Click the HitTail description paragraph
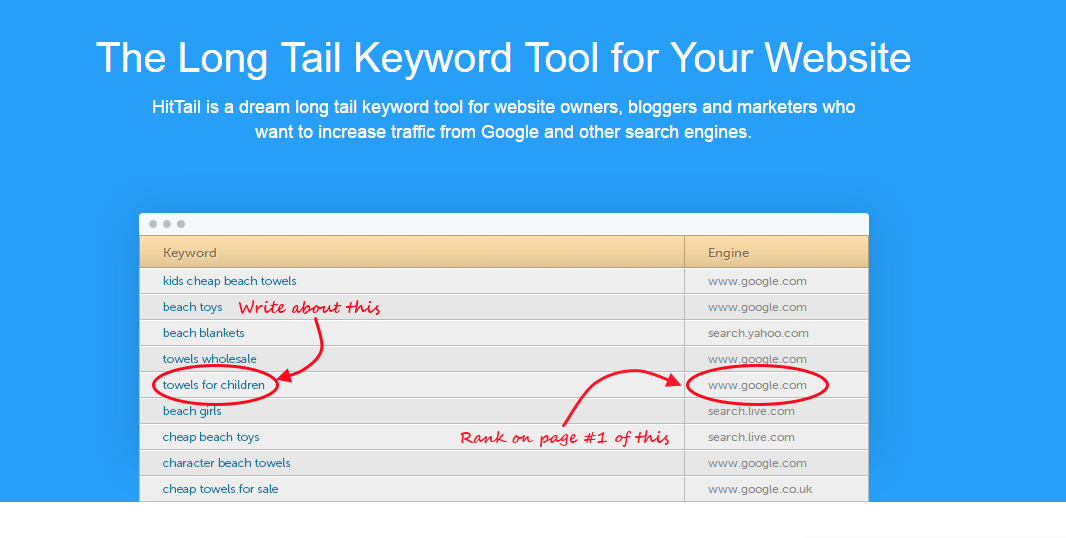The image size is (1066, 538). coord(504,119)
